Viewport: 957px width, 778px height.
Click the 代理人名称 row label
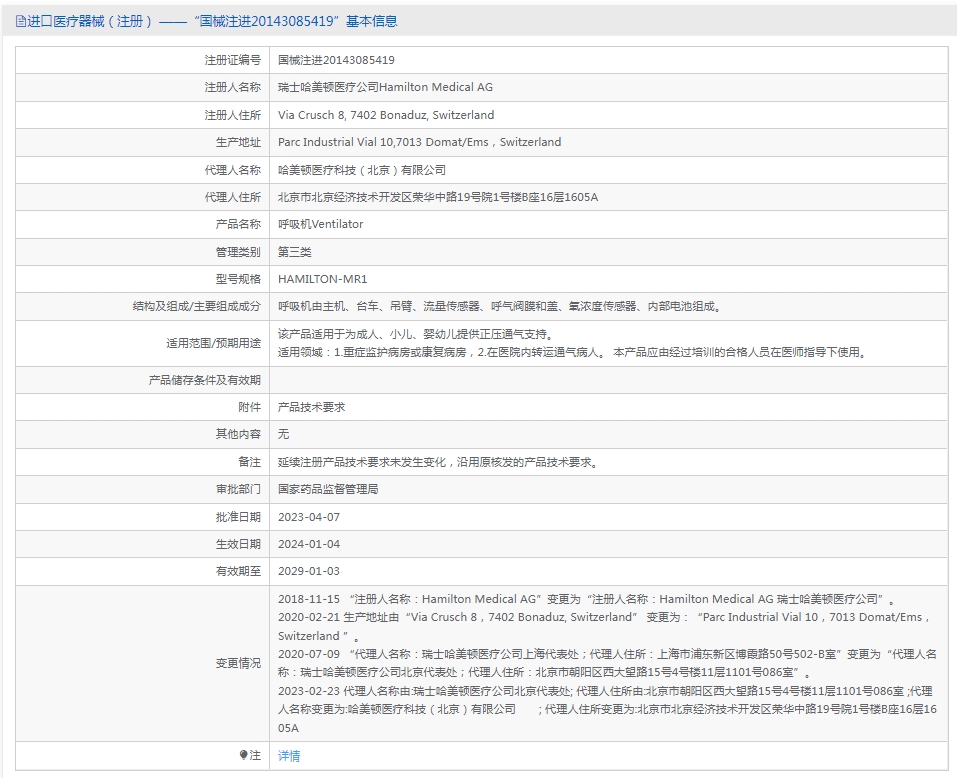pyautogui.click(x=233, y=170)
